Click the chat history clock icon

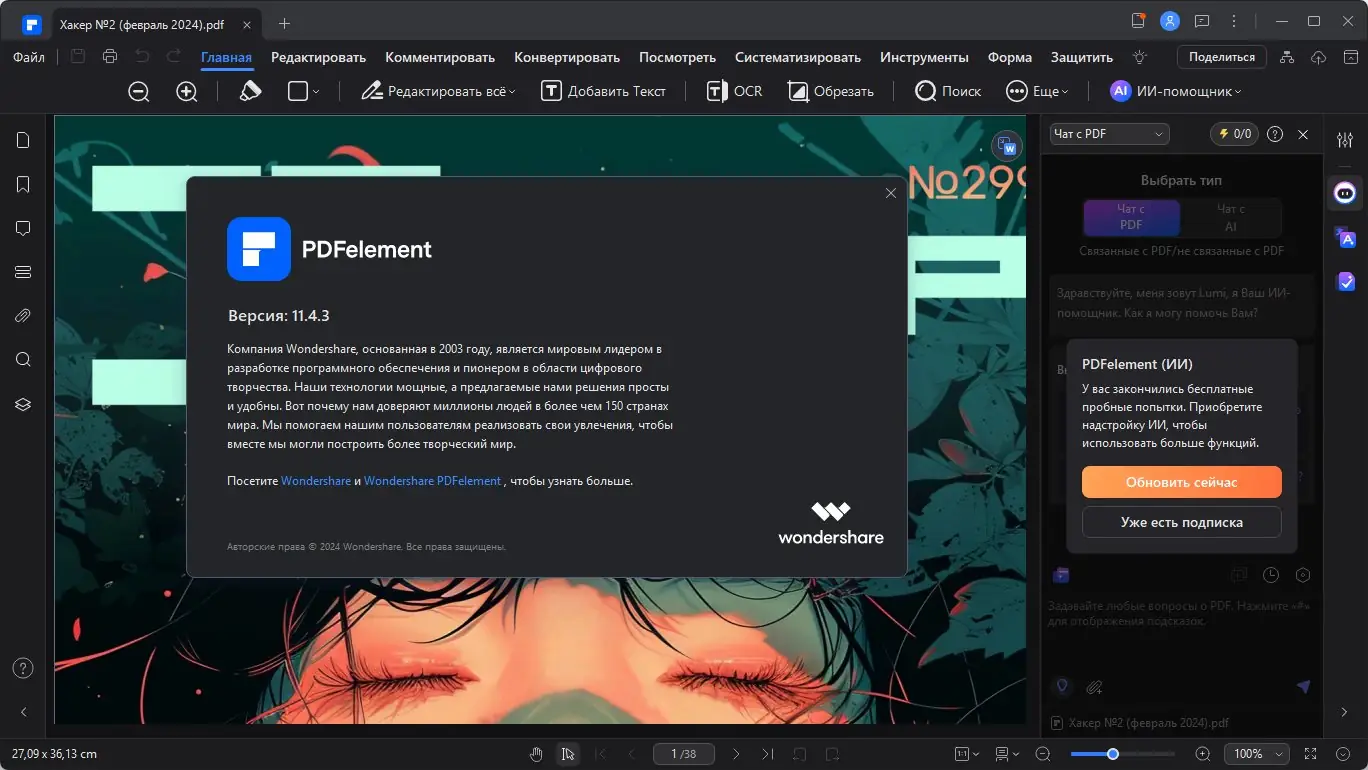[x=1271, y=575]
